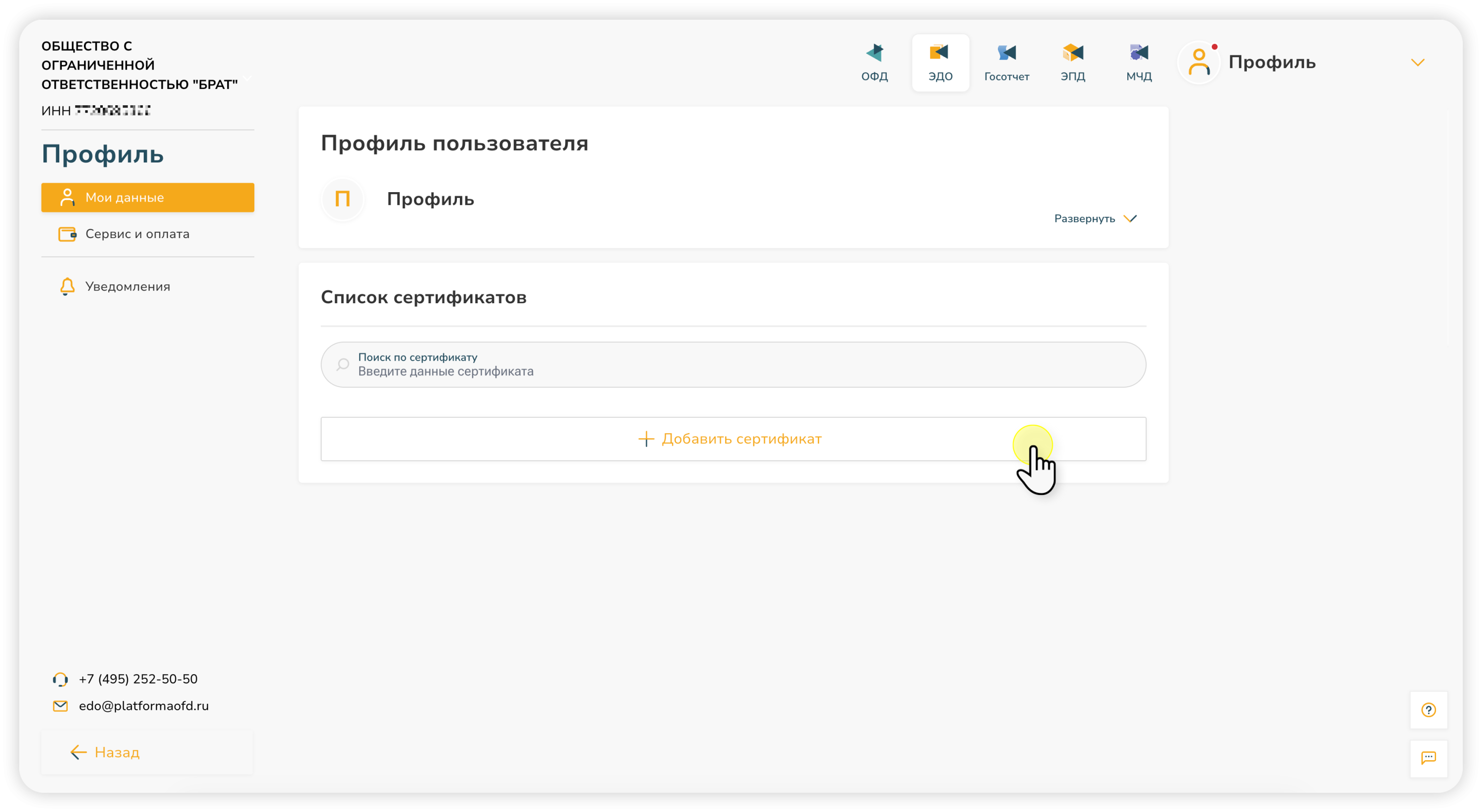The height and width of the screenshot is (812, 1482).
Task: Click the search magnifier icon
Action: pos(343,365)
